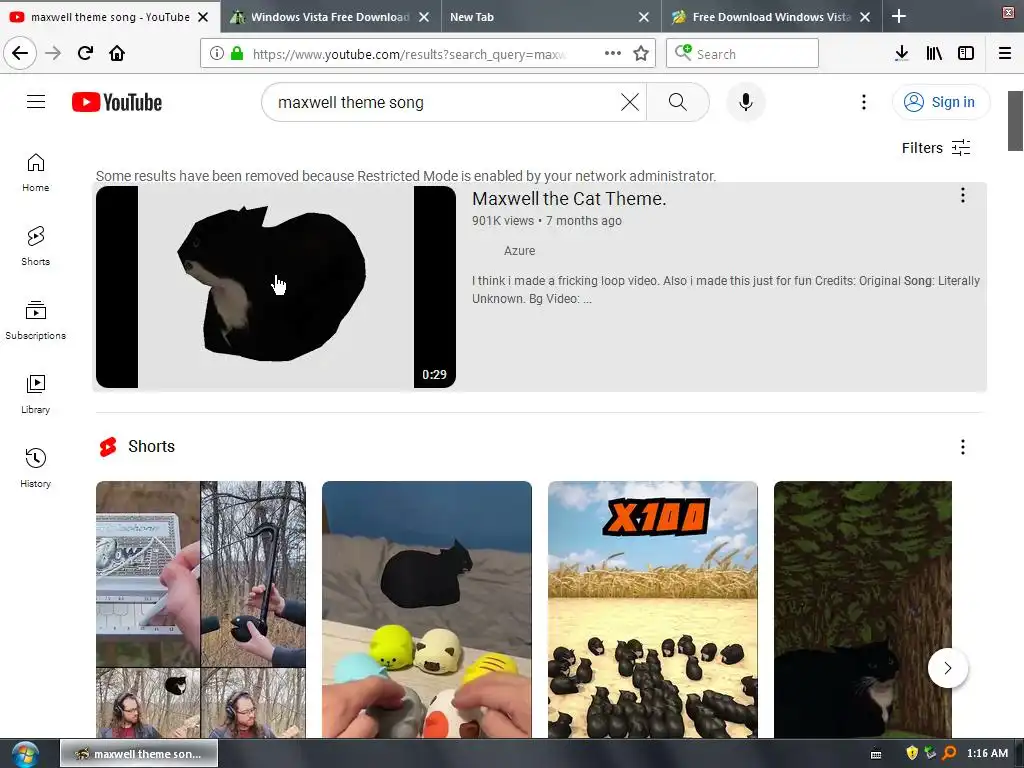The image size is (1024, 768).
Task: Open the Maxwell the Cat Theme title link
Action: [x=569, y=199]
